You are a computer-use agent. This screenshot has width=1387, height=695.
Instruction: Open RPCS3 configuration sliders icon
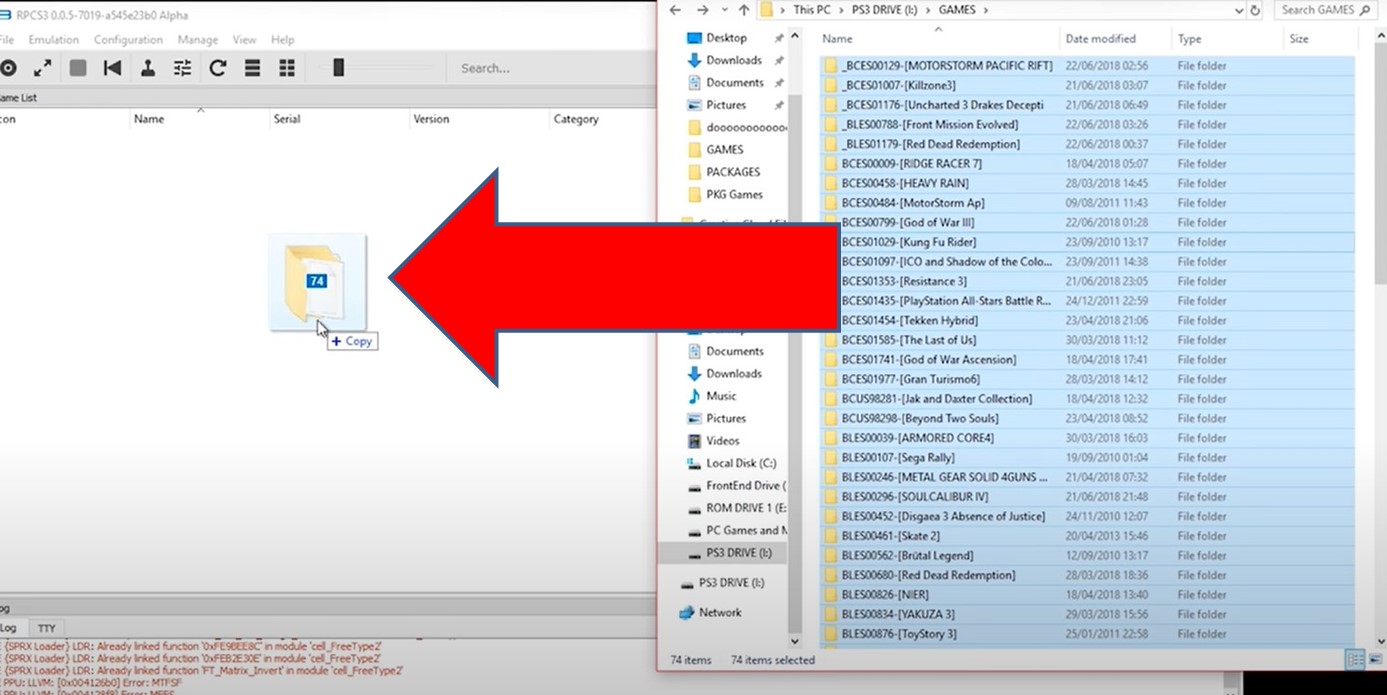coord(182,68)
